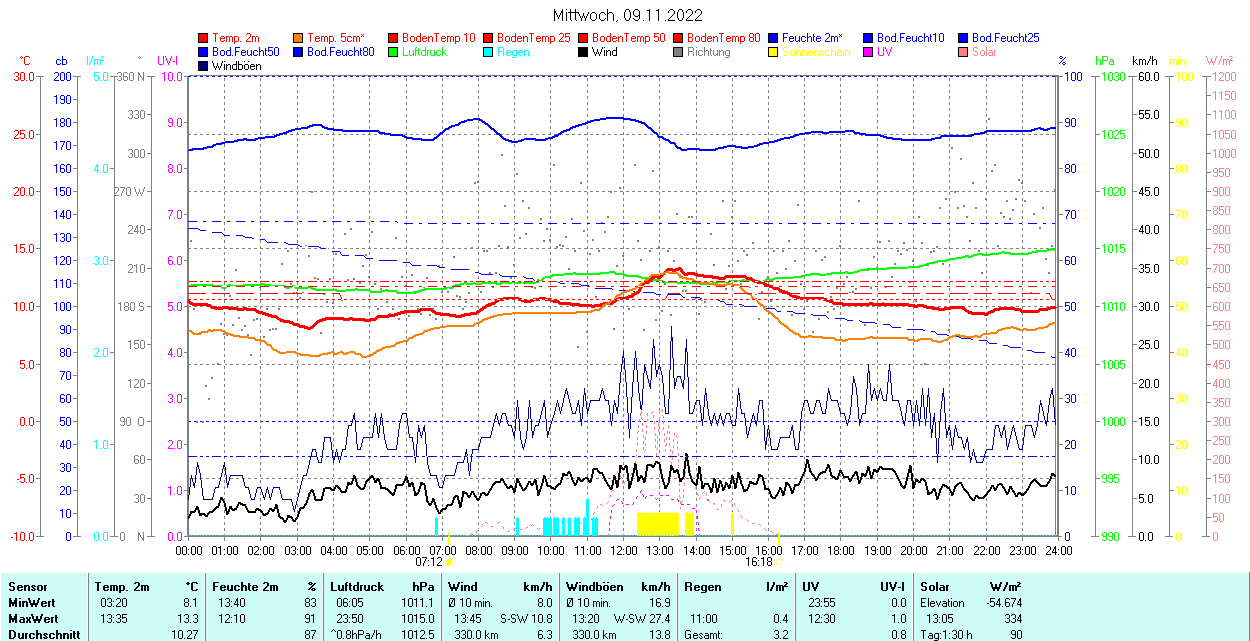Click the maximum temperature time 13:35
The image size is (1250, 641).
(x=114, y=619)
